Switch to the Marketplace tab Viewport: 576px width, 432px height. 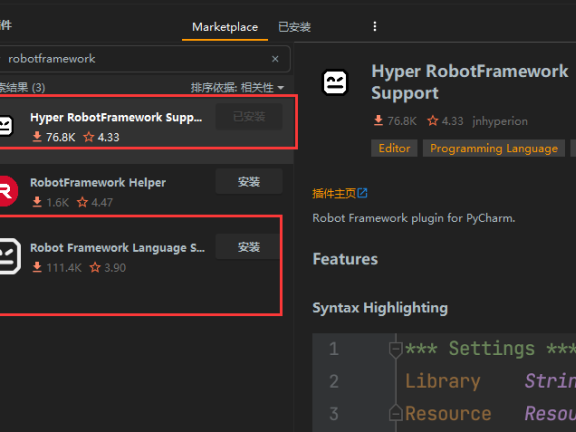pos(225,27)
